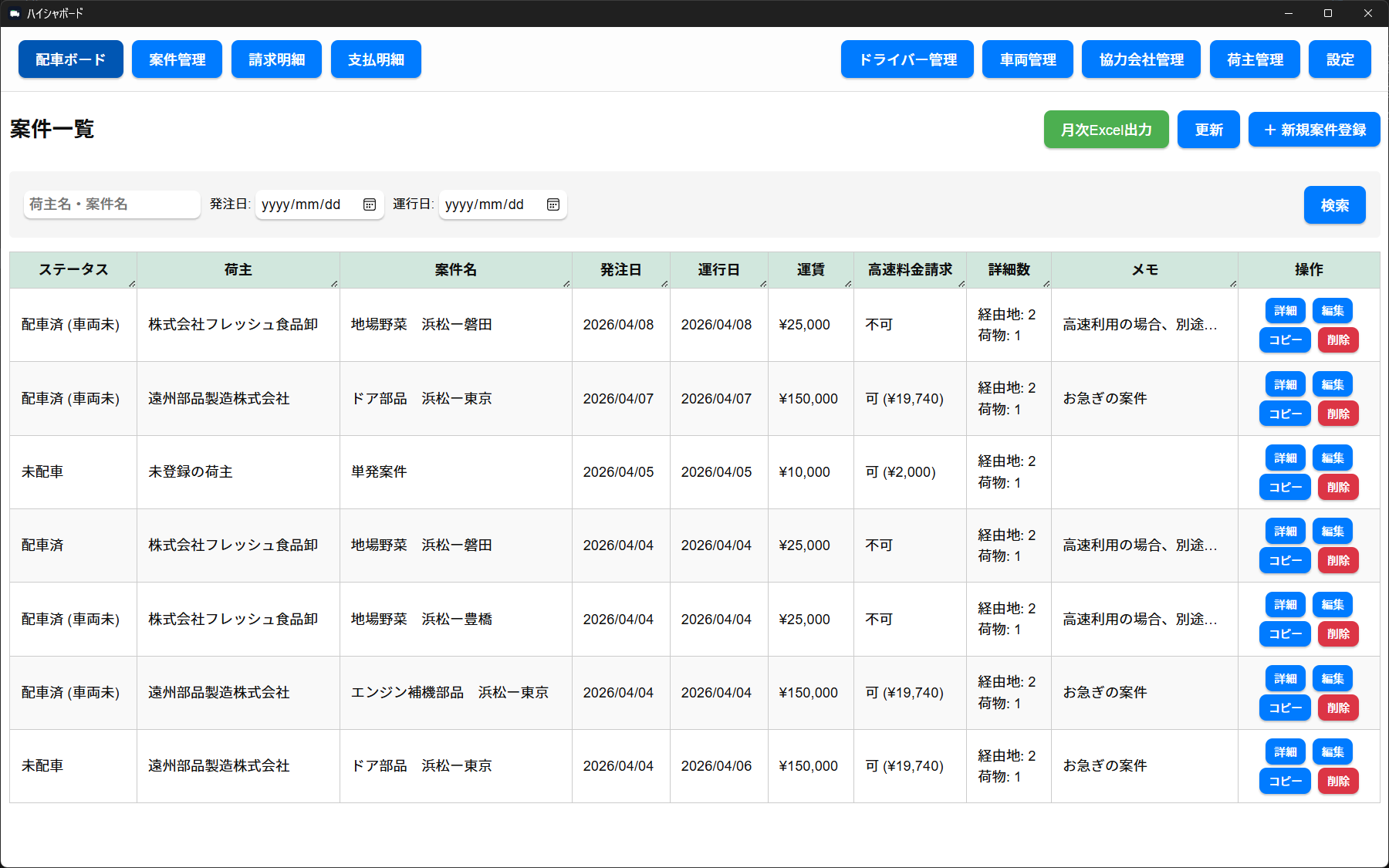
Task: Click ＋新規案件登録 button
Action: (x=1314, y=130)
